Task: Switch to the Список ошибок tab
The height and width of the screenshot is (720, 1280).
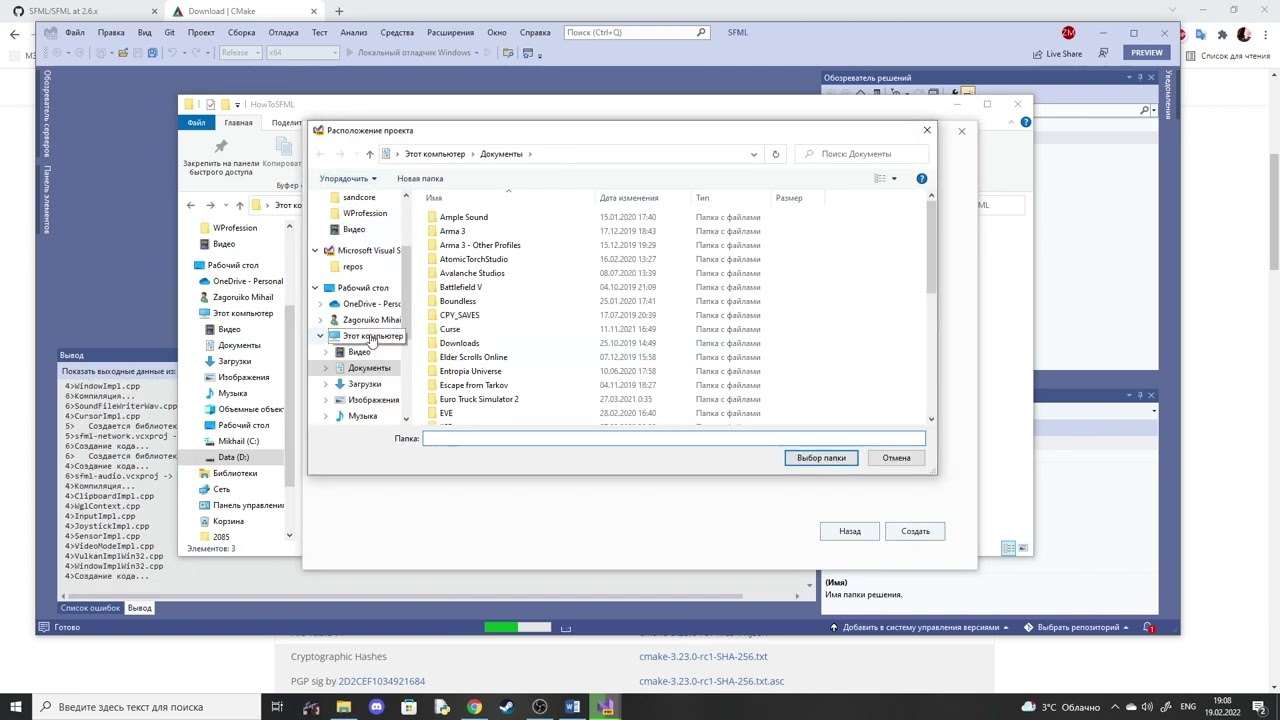Action: pyautogui.click(x=90, y=608)
